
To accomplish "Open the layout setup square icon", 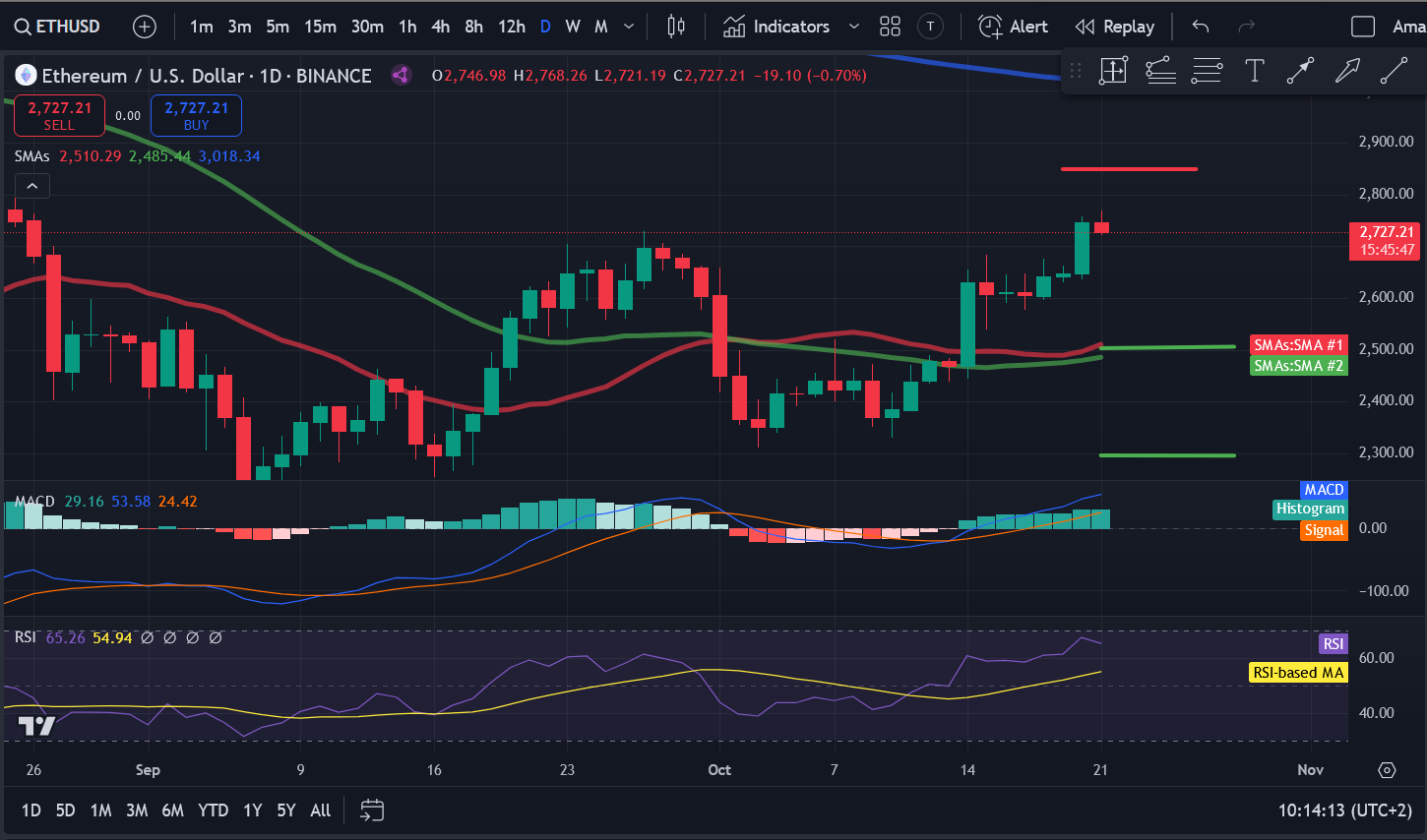I will (1363, 27).
